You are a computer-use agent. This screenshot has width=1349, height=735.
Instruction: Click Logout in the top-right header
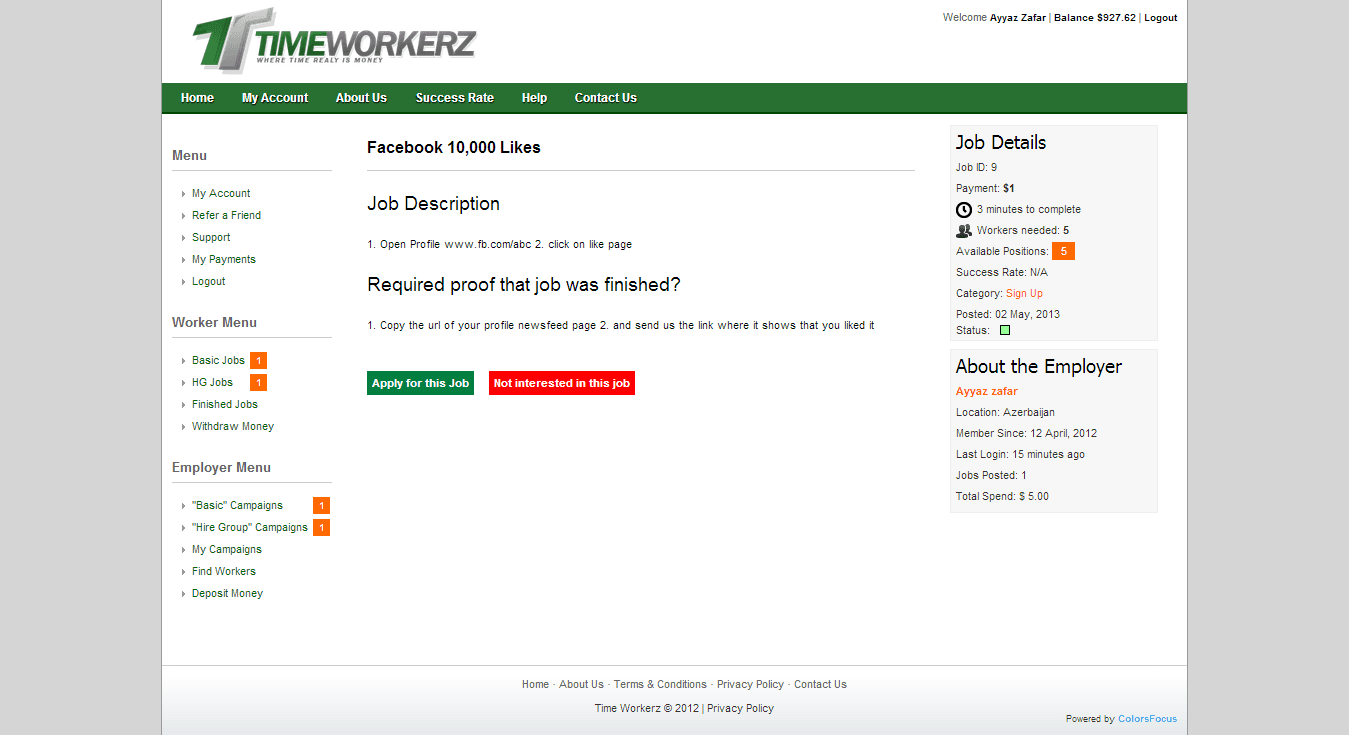pyautogui.click(x=1160, y=18)
